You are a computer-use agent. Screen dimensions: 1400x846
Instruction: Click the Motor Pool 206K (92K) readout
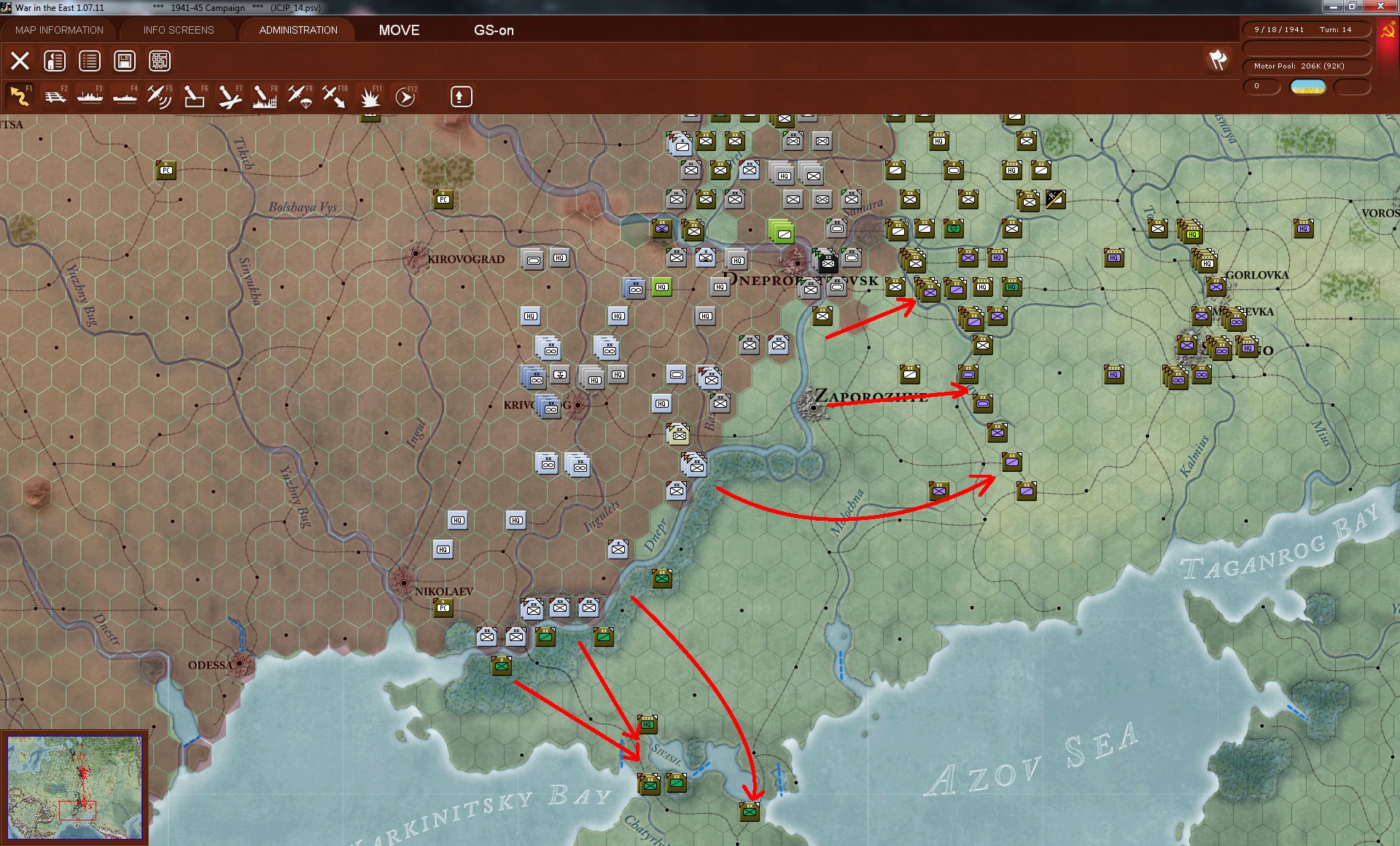pyautogui.click(x=1306, y=66)
